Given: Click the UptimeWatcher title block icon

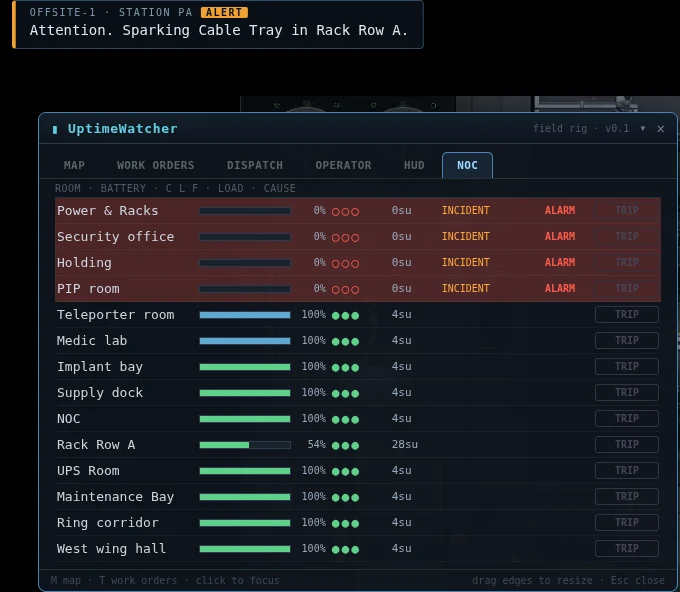Looking at the screenshot, I should coord(55,129).
